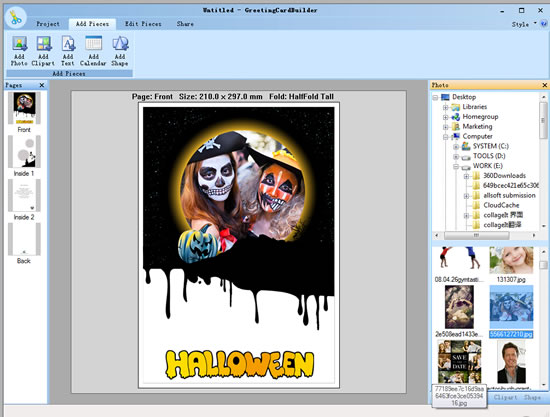Viewport: 550px width, 417px height.
Task: Switch to the Shape panel tab
Action: click(532, 397)
